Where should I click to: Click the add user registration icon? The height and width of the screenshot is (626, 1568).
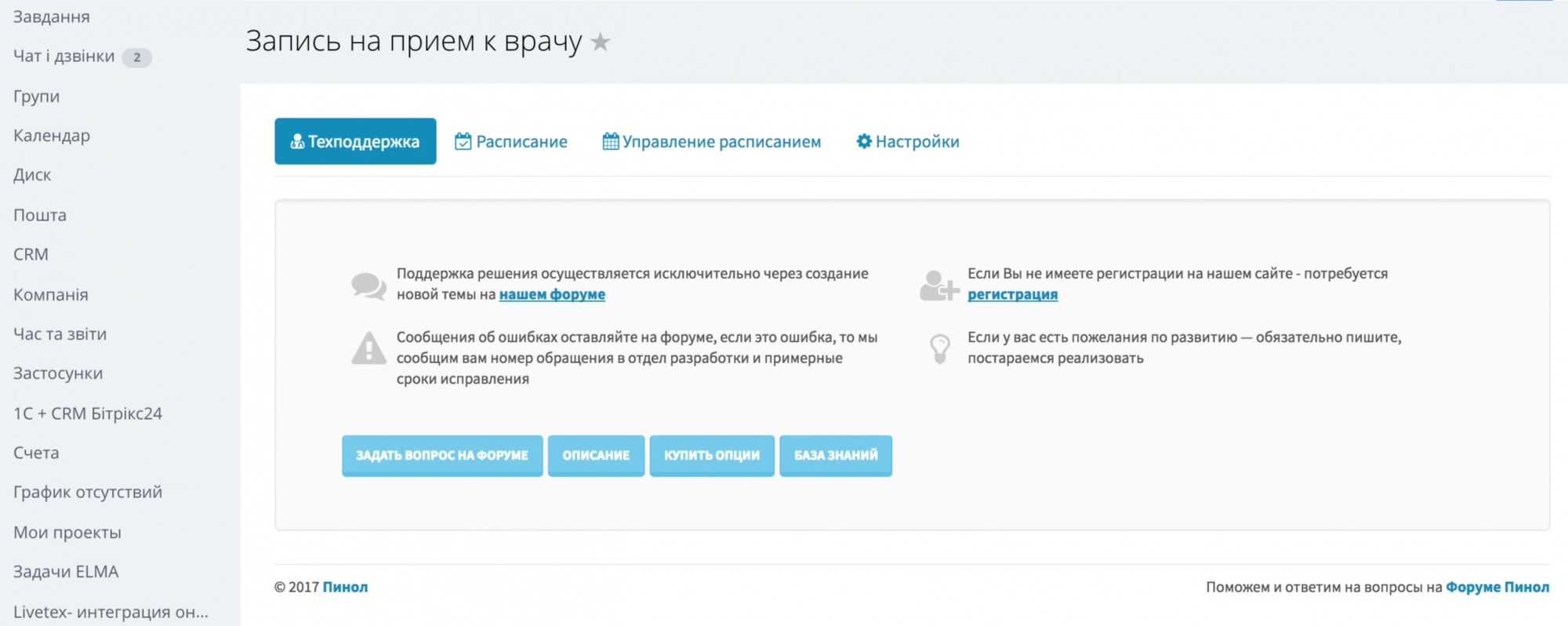(x=938, y=286)
